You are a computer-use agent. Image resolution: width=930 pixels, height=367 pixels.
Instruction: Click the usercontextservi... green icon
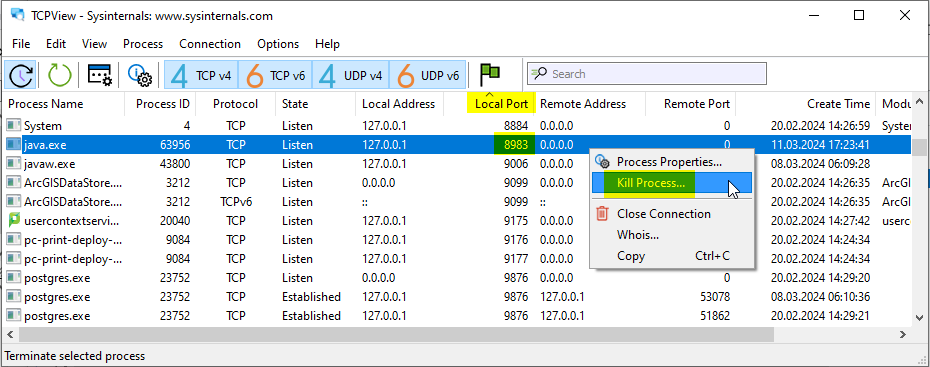[x=14, y=221]
